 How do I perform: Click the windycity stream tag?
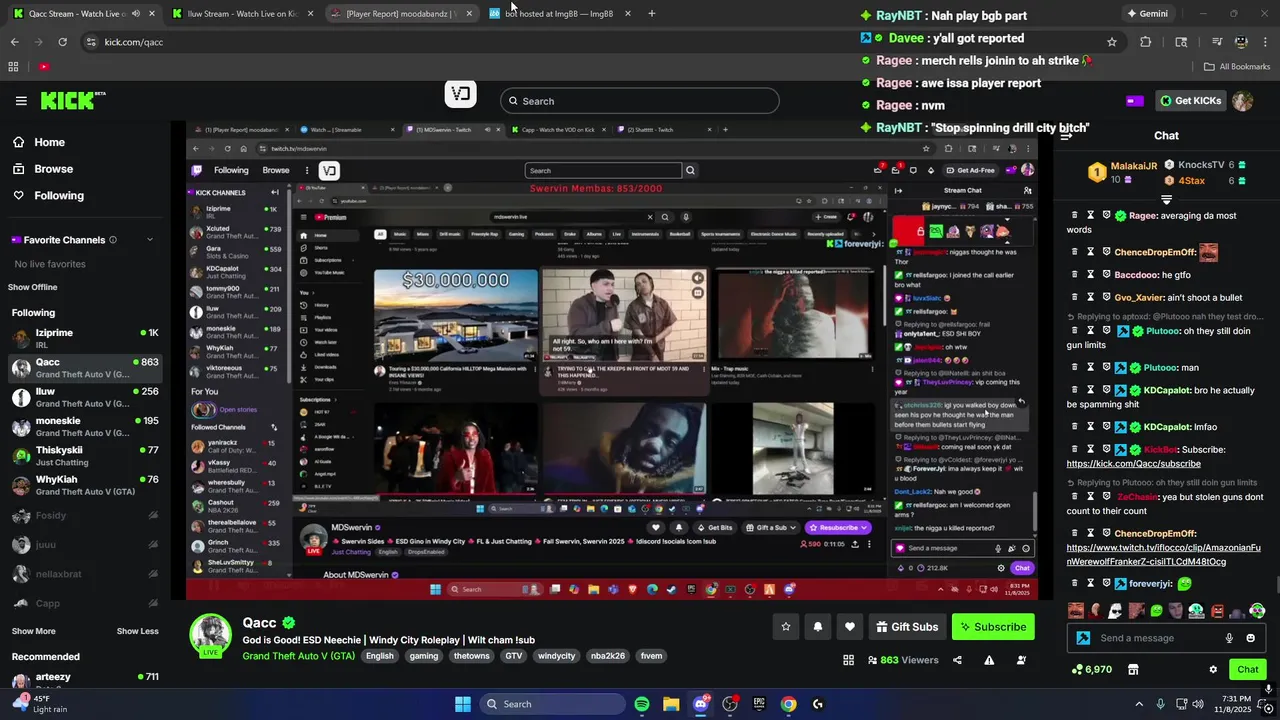click(556, 656)
